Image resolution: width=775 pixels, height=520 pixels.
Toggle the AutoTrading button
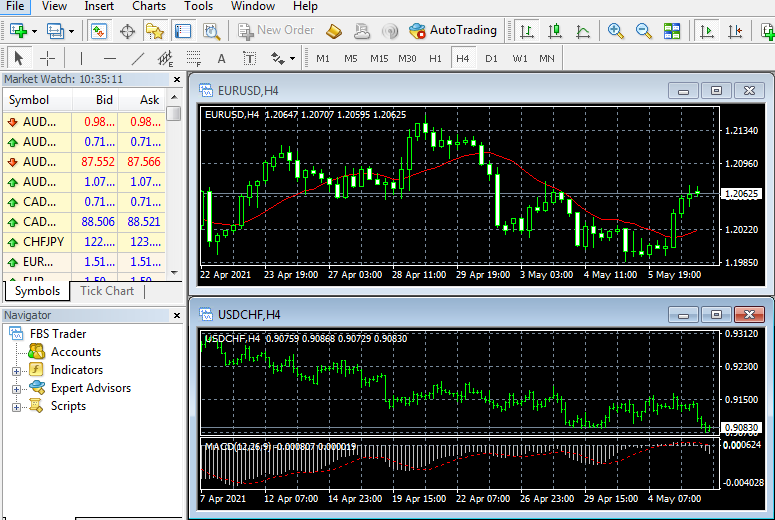[x=453, y=31]
